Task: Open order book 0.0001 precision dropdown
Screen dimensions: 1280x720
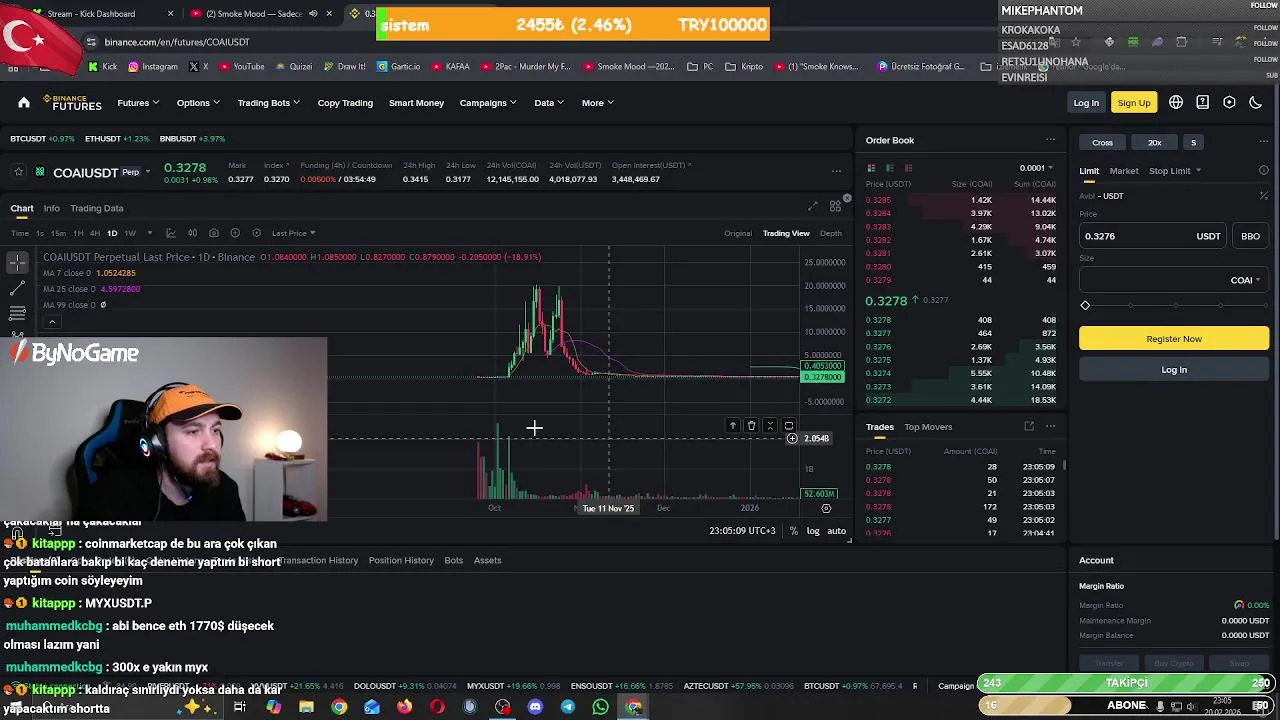Action: tap(1037, 168)
